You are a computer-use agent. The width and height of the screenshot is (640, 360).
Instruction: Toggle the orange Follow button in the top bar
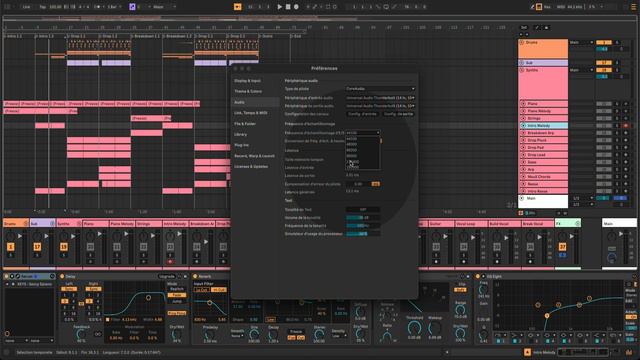click(238, 7)
